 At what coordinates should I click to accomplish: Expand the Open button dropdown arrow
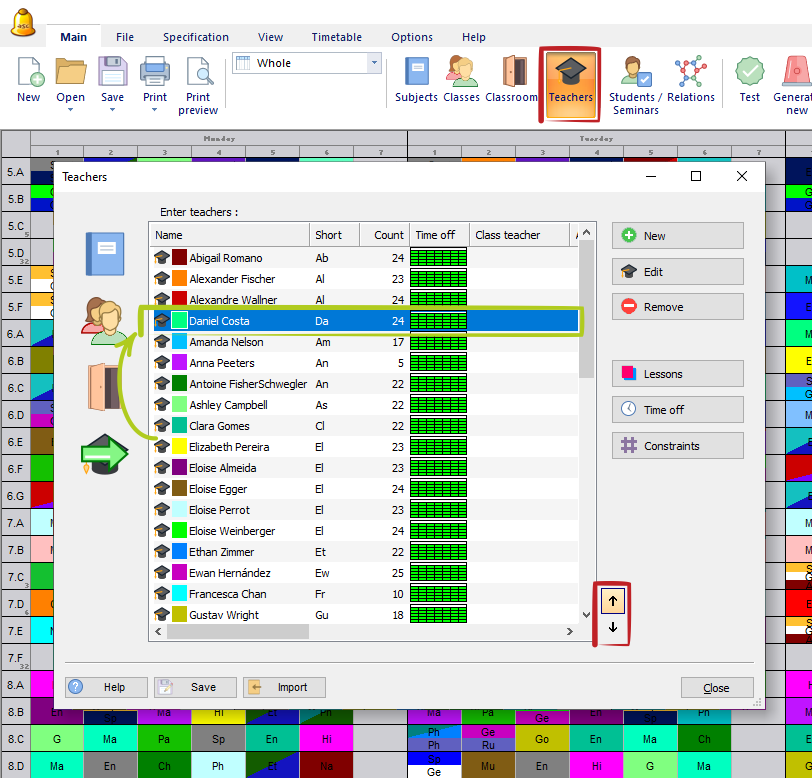click(x=70, y=110)
